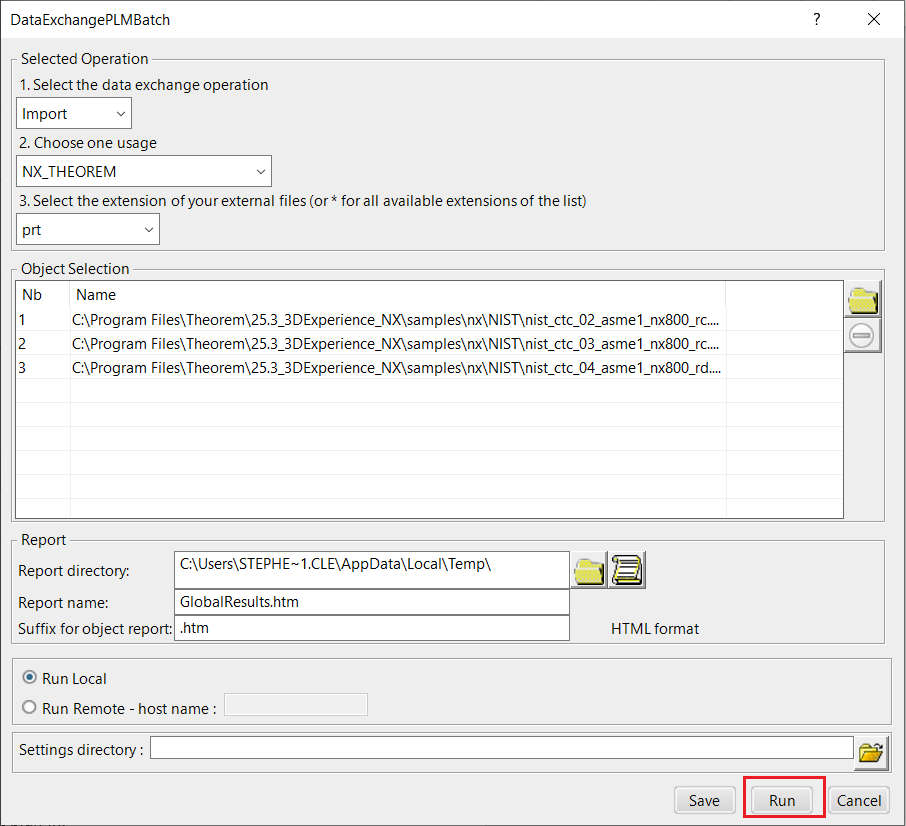The height and width of the screenshot is (826, 906).
Task: Remove selected object with minus icon
Action: pos(862,336)
